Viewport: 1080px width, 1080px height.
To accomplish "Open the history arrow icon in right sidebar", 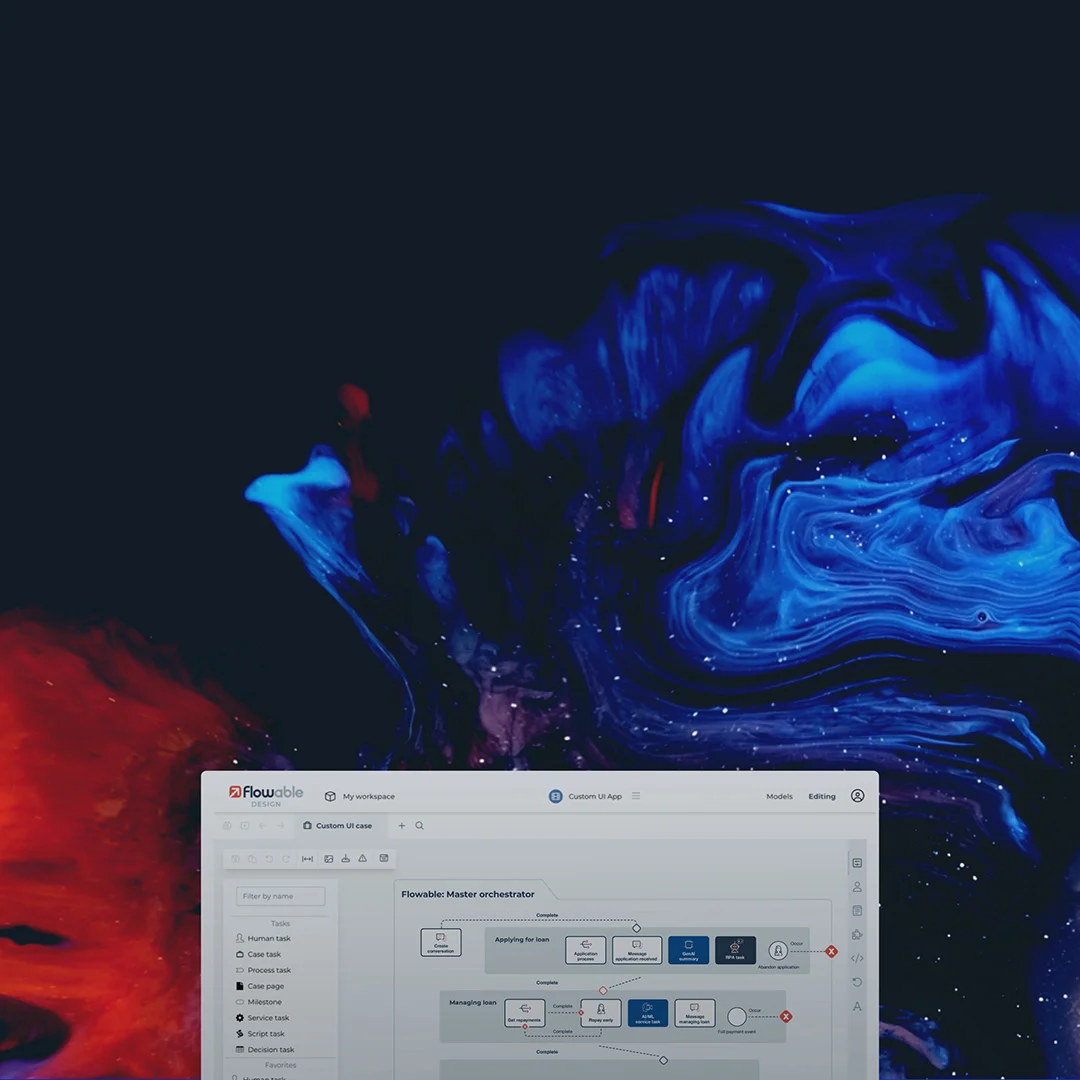I will pos(857,982).
